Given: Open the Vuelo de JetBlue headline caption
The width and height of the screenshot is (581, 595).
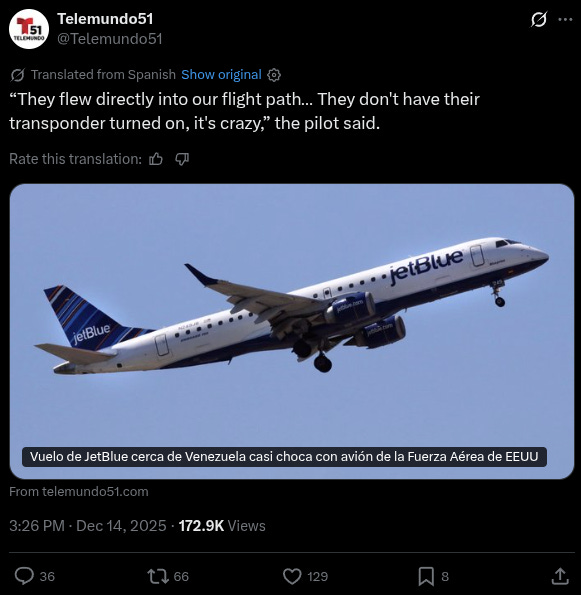Looking at the screenshot, I should point(284,456).
